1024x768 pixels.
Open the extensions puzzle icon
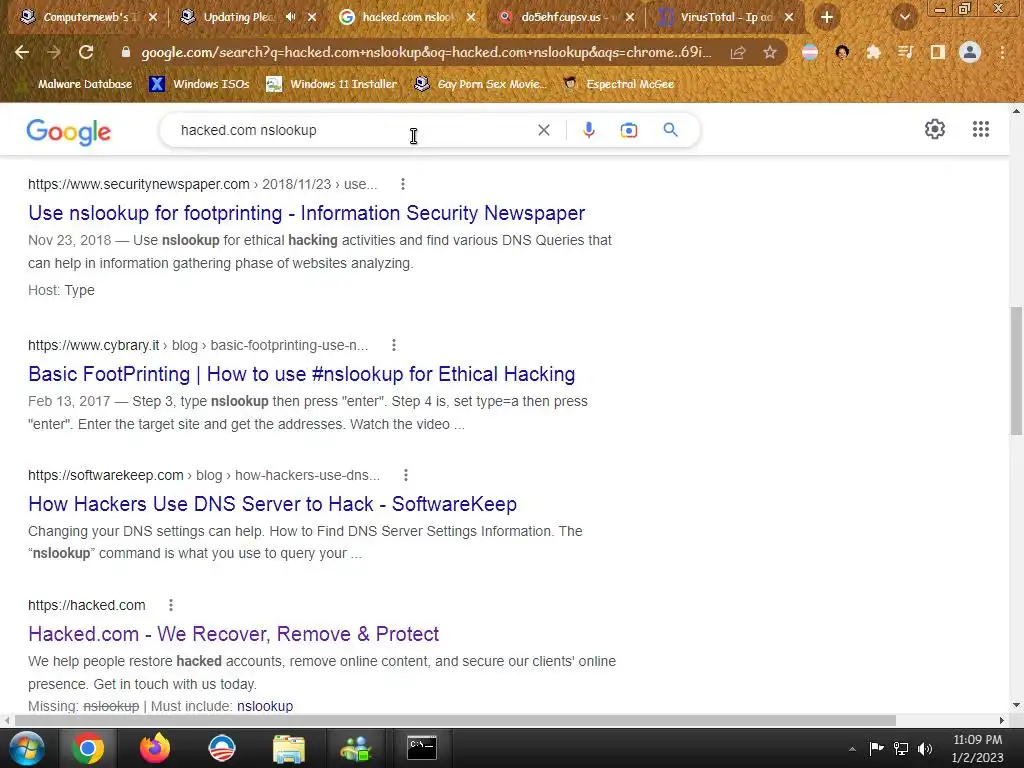click(873, 52)
